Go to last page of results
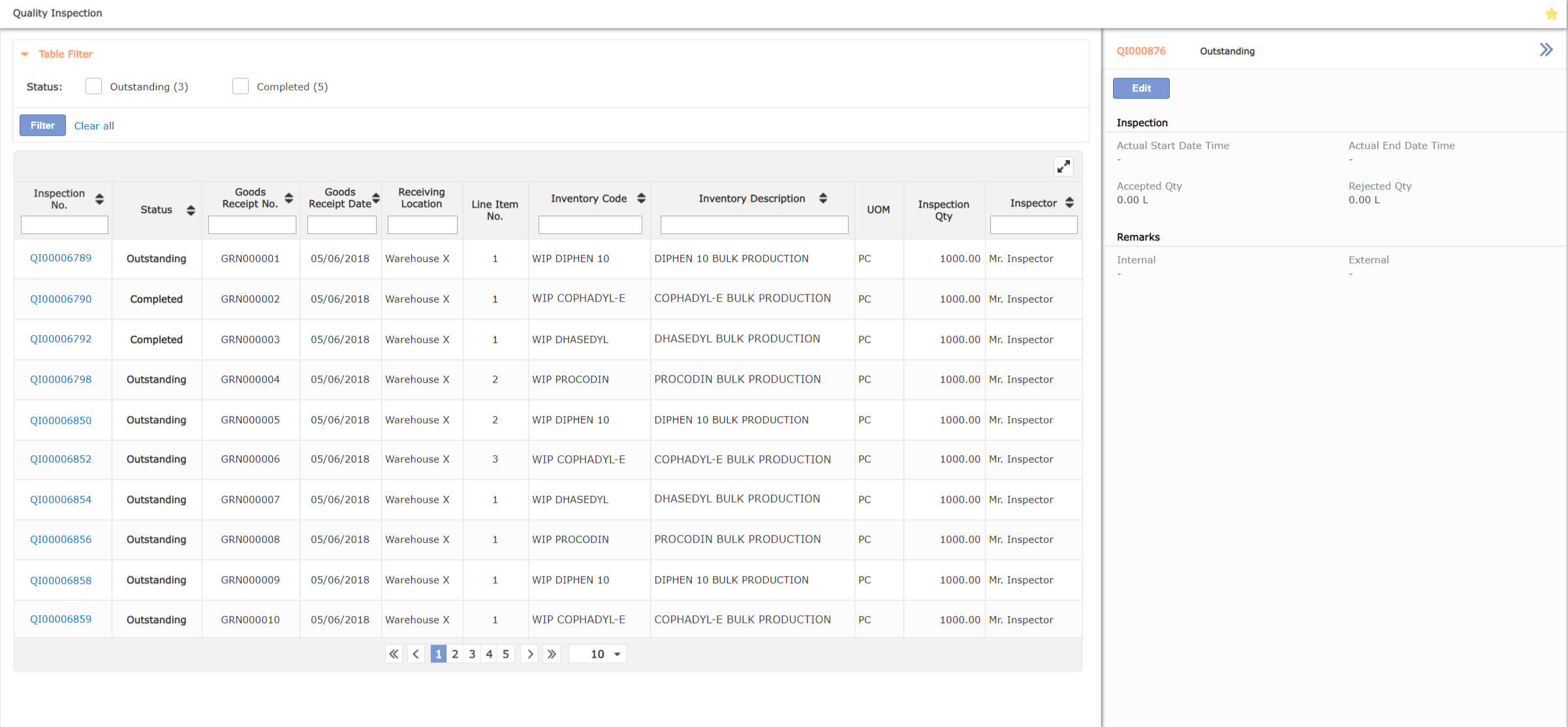Image resolution: width=1568 pixels, height=727 pixels. click(x=552, y=654)
